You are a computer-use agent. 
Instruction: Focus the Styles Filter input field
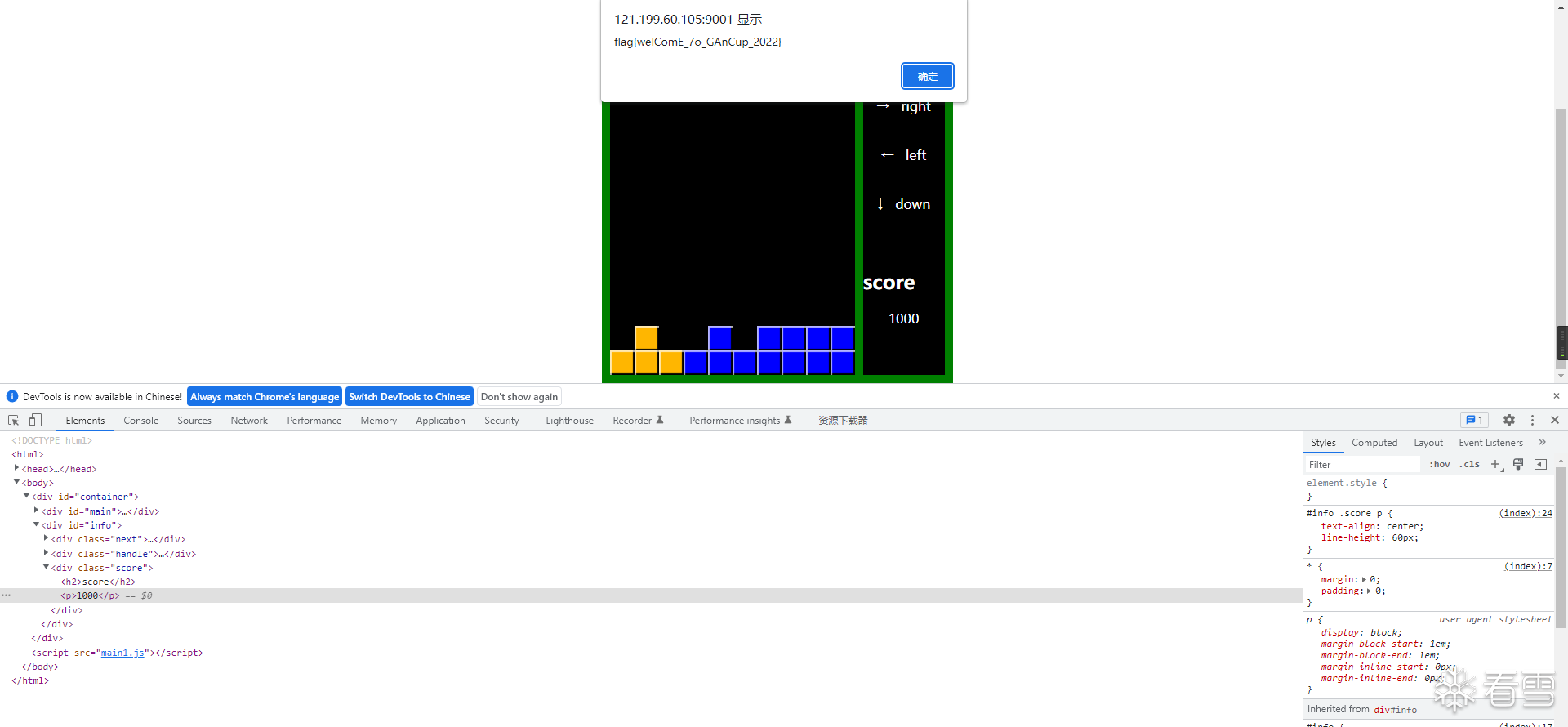(x=1362, y=464)
